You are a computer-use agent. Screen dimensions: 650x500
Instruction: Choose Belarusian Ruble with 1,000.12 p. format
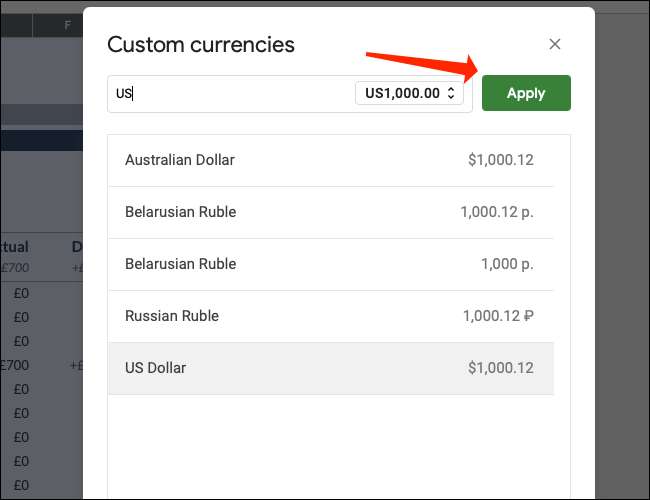click(330, 212)
